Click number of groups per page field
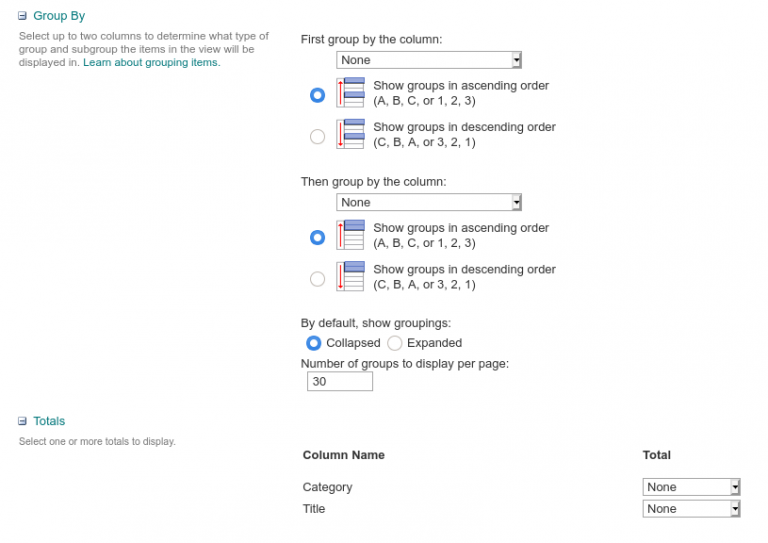This screenshot has width=768, height=543. [x=340, y=381]
